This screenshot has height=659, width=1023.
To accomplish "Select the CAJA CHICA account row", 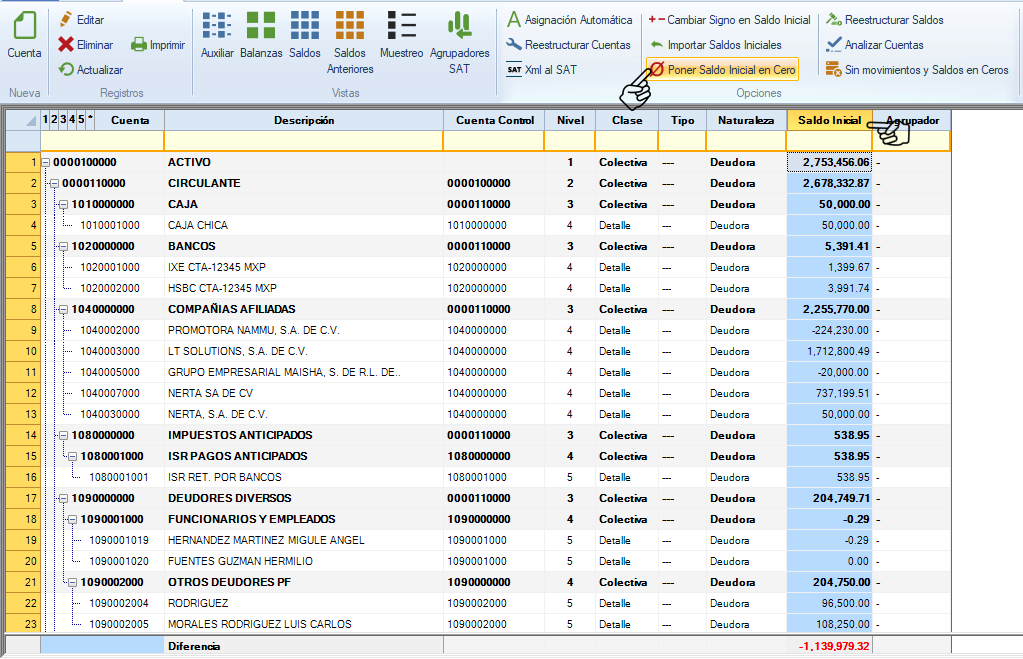I will point(197,225).
